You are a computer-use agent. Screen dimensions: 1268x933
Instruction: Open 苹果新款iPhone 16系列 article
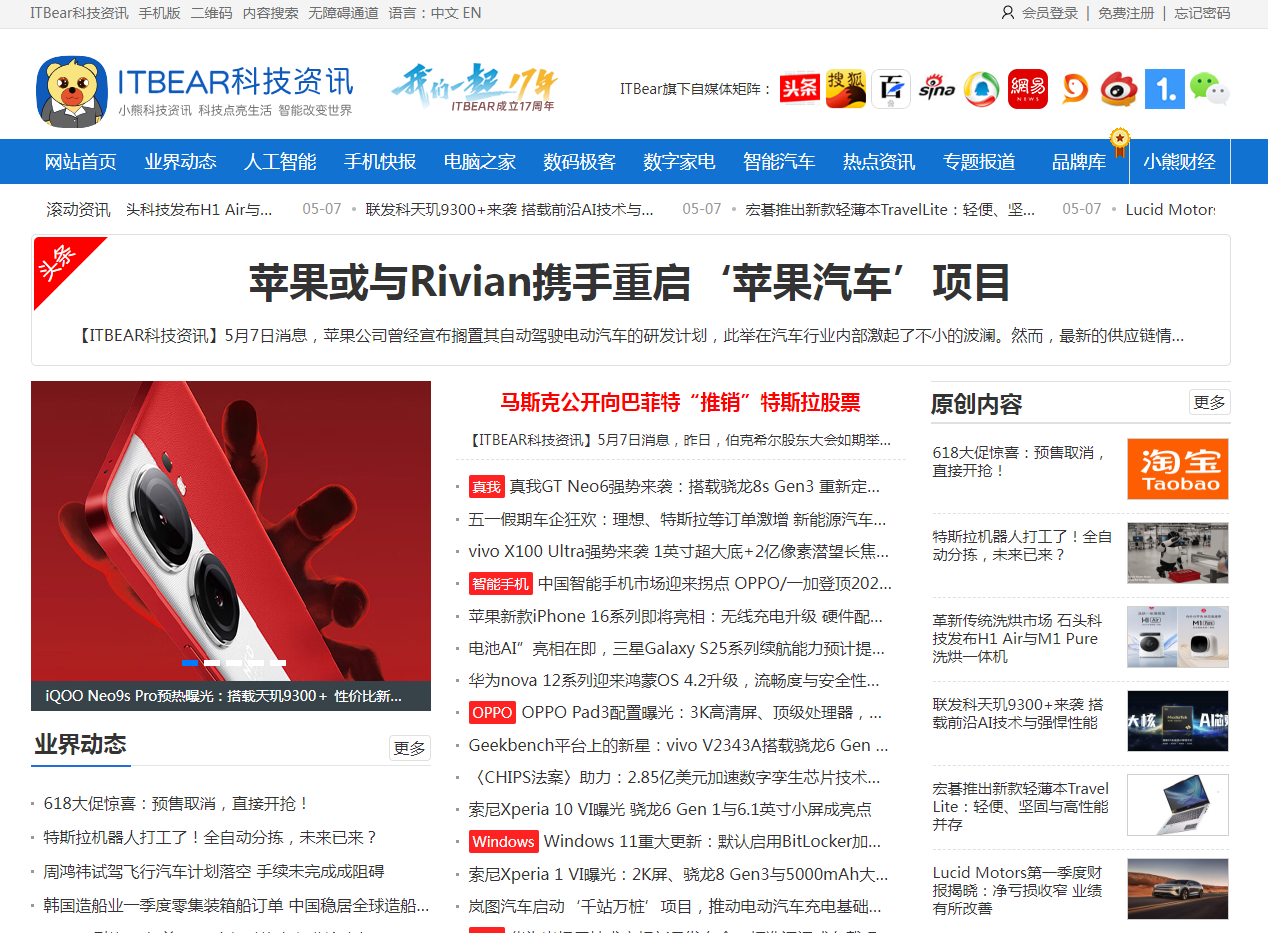click(676, 616)
